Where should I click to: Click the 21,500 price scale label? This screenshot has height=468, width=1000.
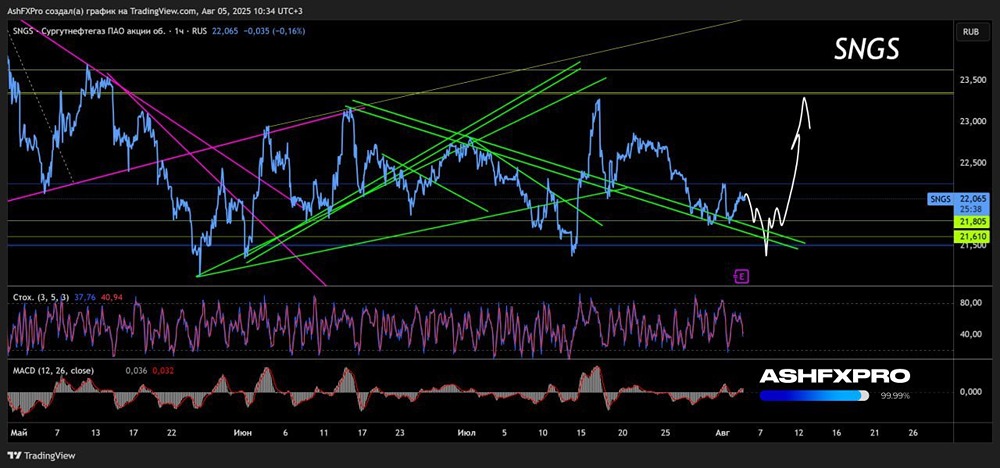pos(973,246)
